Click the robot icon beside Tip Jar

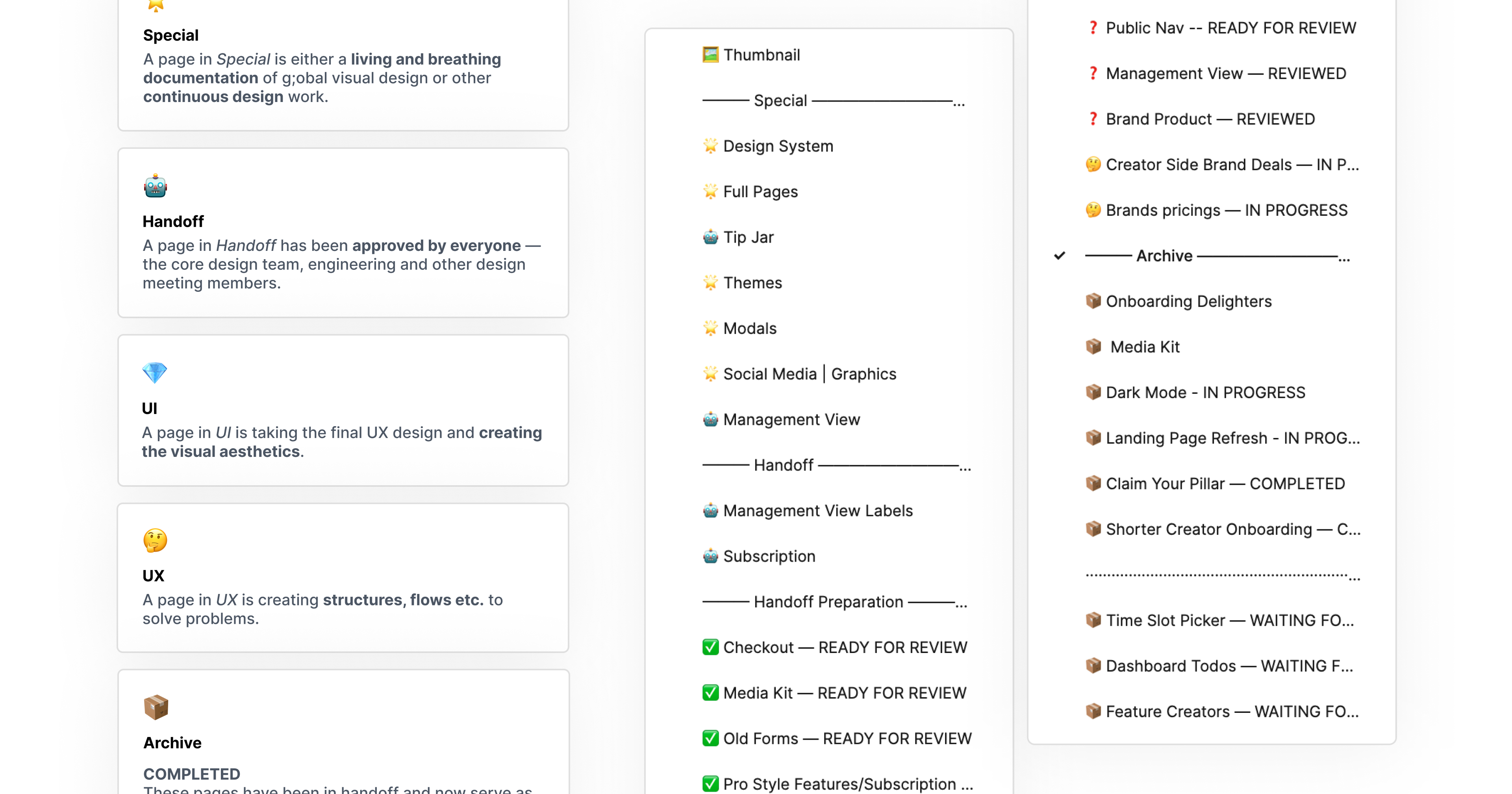click(710, 237)
